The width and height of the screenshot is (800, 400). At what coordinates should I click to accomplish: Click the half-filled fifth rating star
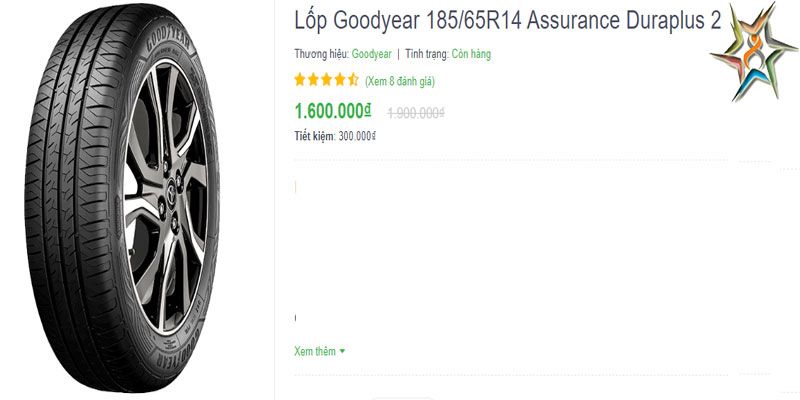point(353,80)
